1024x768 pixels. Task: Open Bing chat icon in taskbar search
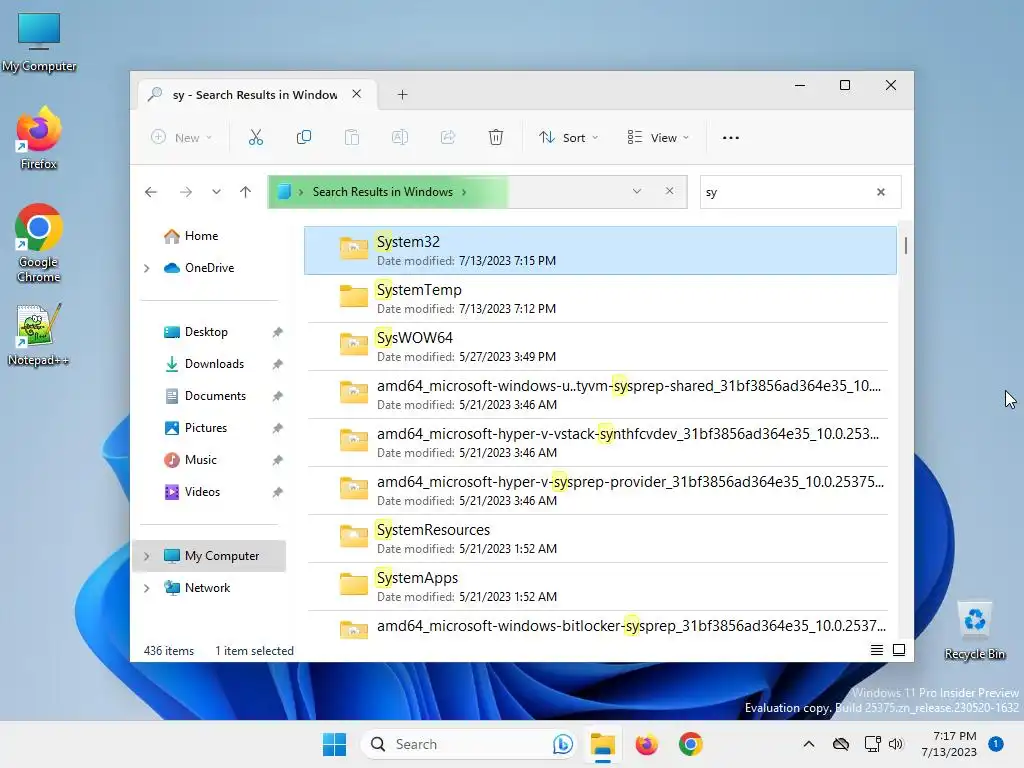562,744
